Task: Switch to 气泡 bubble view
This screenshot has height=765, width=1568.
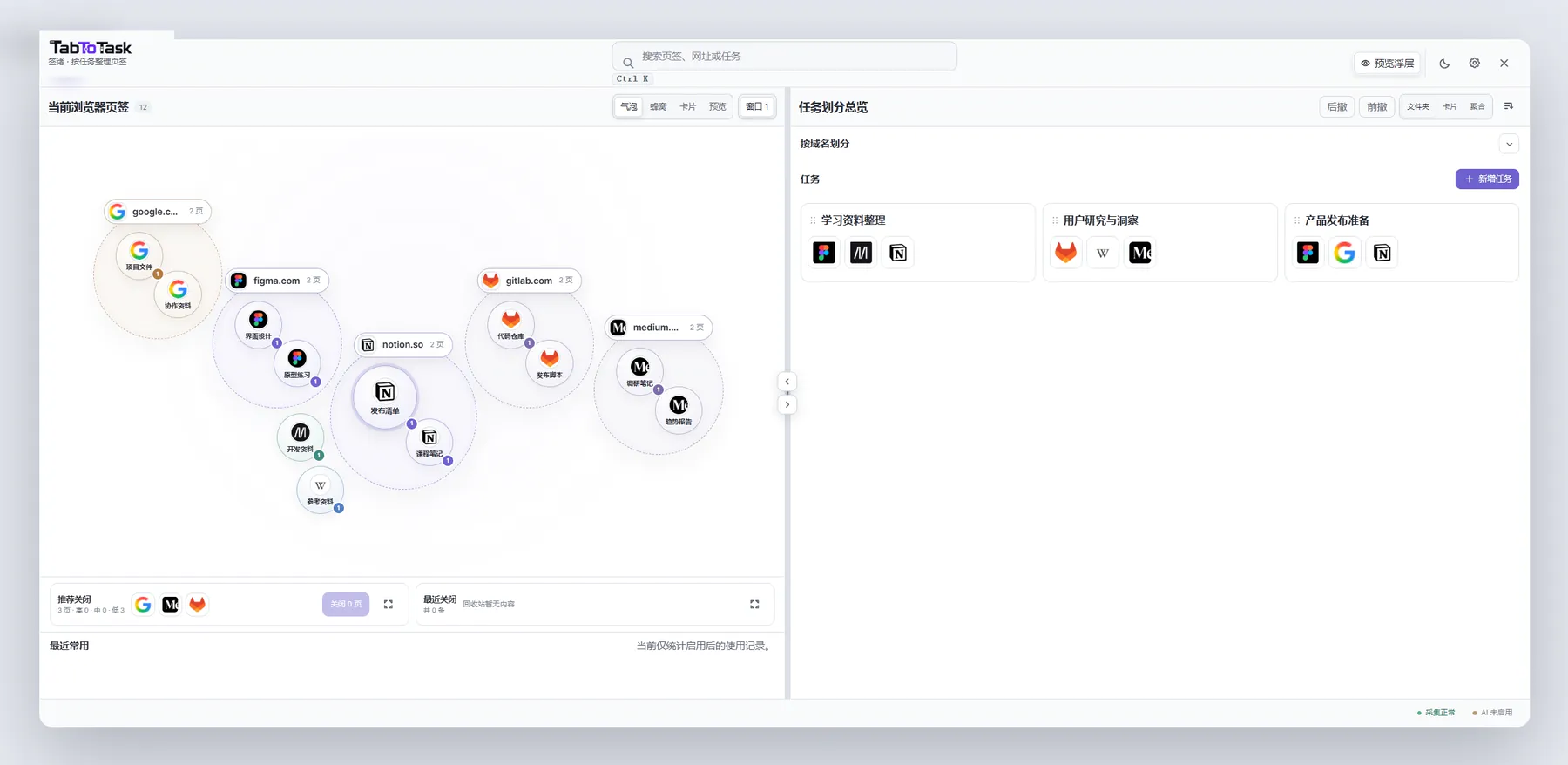Action: coord(629,106)
